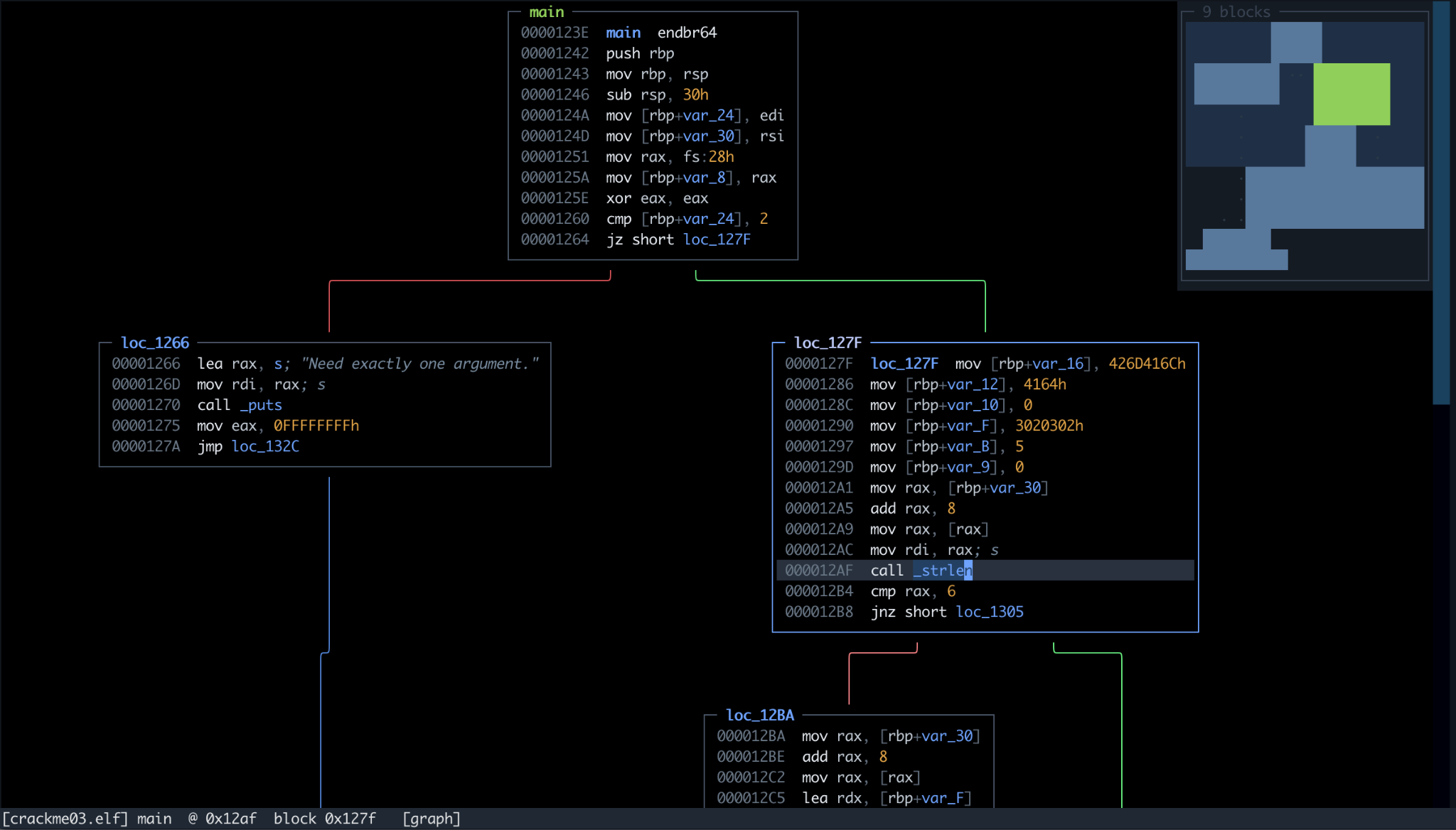Click the main block title label

[x=547, y=12]
